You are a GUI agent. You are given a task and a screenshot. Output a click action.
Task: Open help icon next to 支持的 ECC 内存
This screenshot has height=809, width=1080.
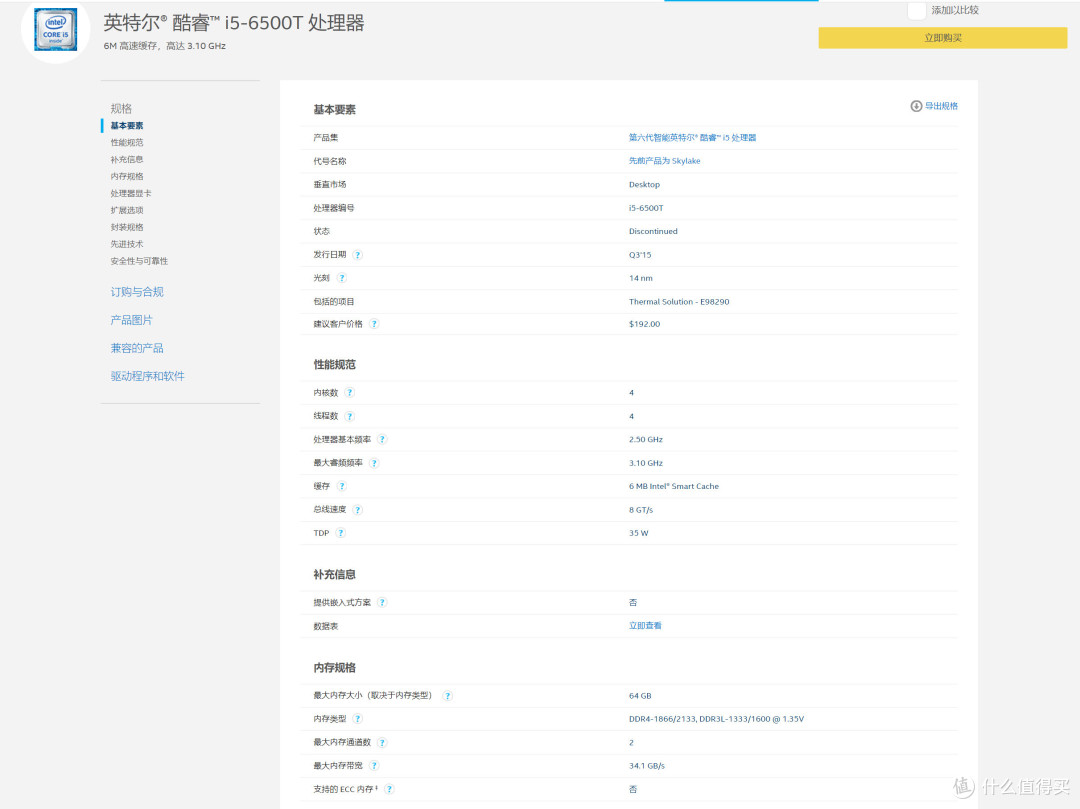click(389, 789)
